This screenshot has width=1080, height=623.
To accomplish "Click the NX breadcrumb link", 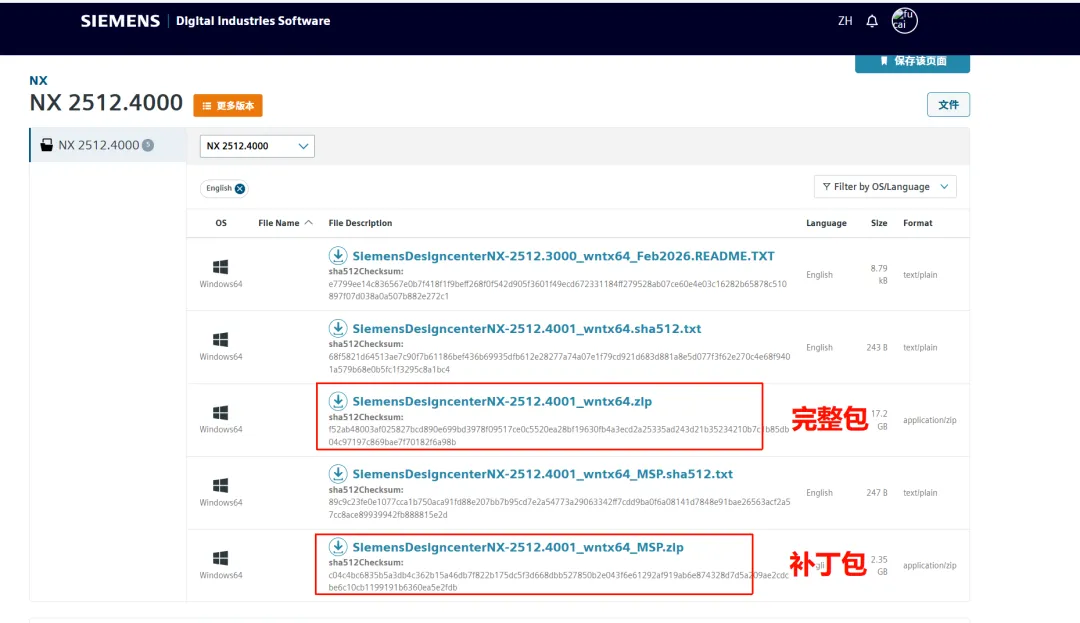I will [39, 81].
